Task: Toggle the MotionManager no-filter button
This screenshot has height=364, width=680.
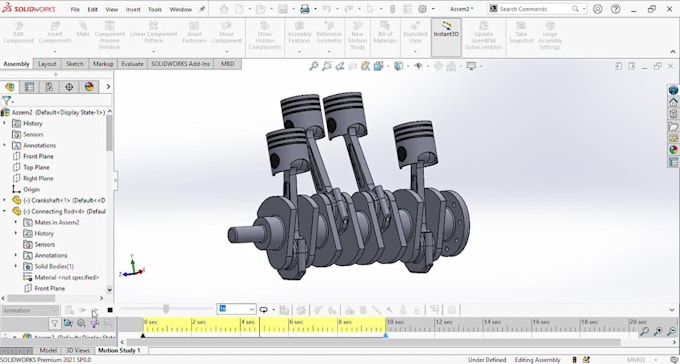Action: pos(55,323)
